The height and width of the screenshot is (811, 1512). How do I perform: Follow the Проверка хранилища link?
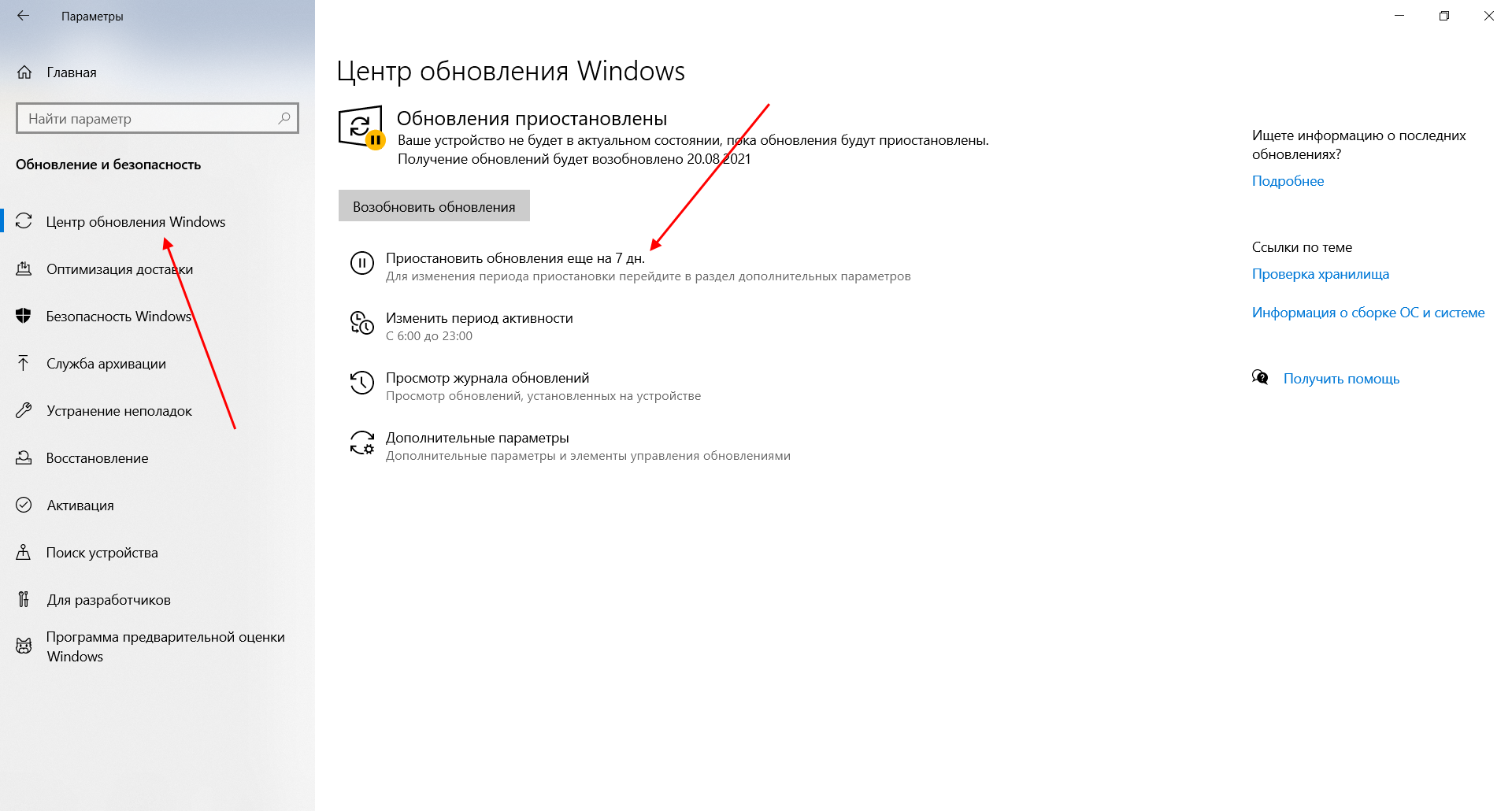1321,274
